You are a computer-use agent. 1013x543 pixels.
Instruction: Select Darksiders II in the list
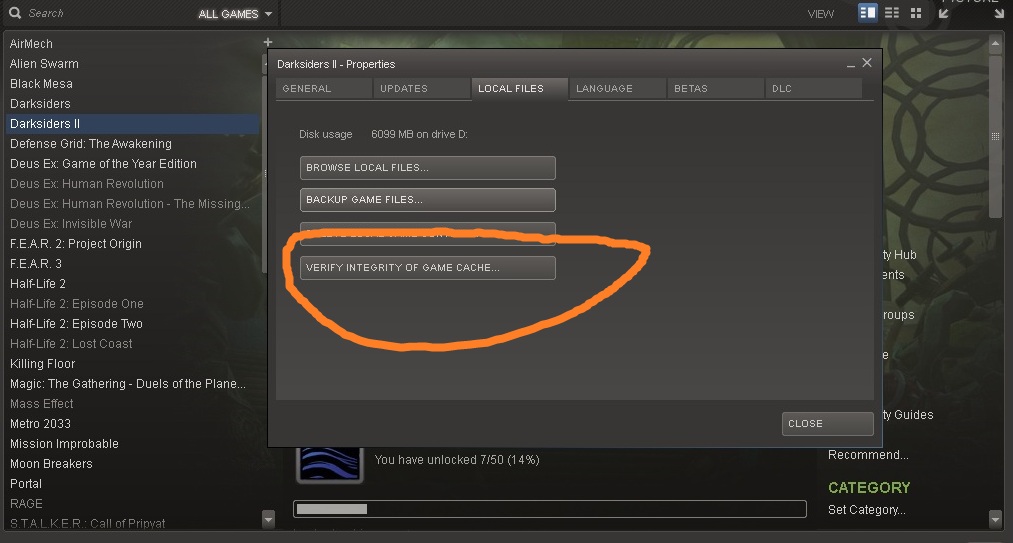pos(132,123)
